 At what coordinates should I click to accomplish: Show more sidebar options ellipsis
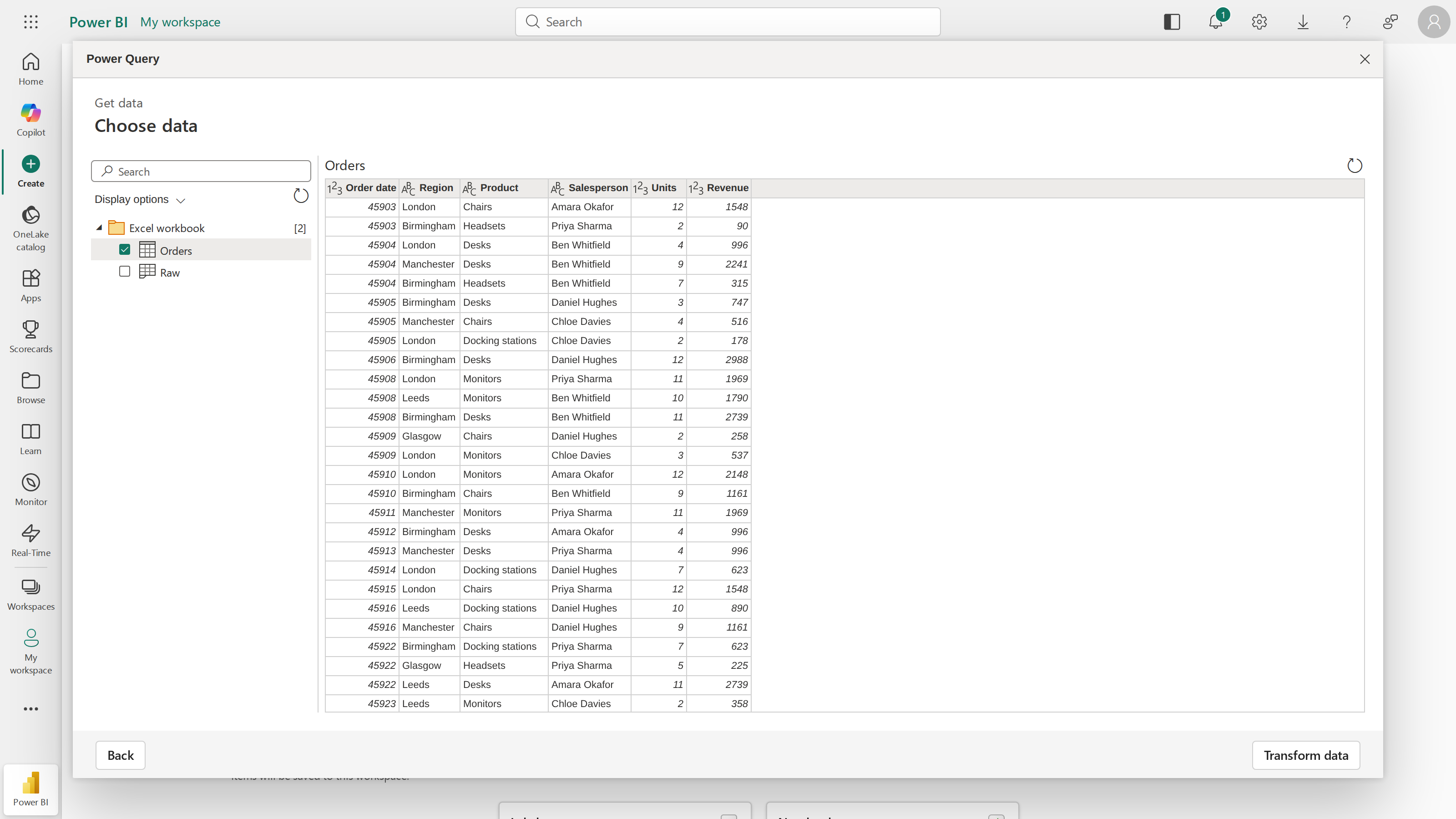coord(30,709)
